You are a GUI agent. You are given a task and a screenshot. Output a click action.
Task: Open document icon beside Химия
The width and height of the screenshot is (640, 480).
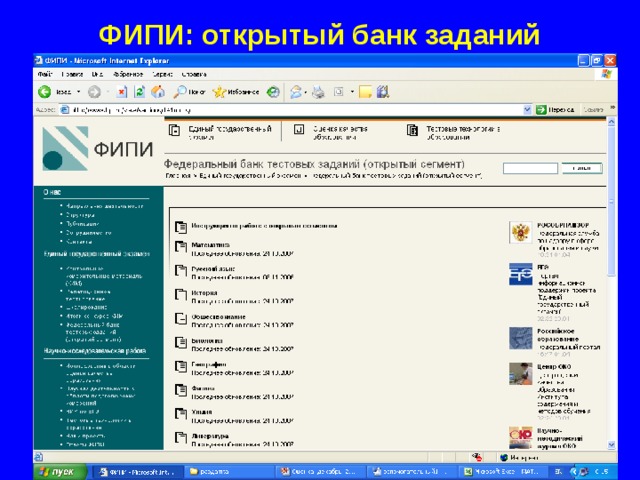(x=181, y=414)
